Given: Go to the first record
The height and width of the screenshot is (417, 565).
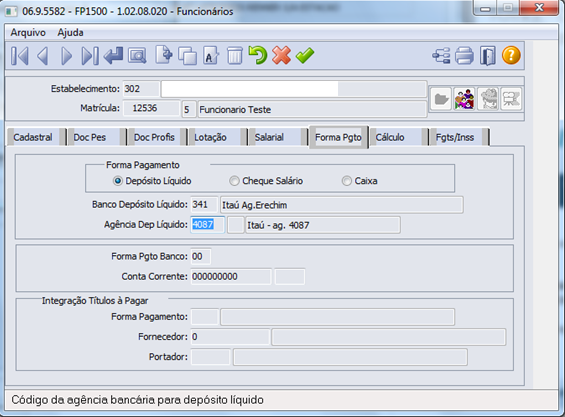Looking at the screenshot, I should [19, 56].
